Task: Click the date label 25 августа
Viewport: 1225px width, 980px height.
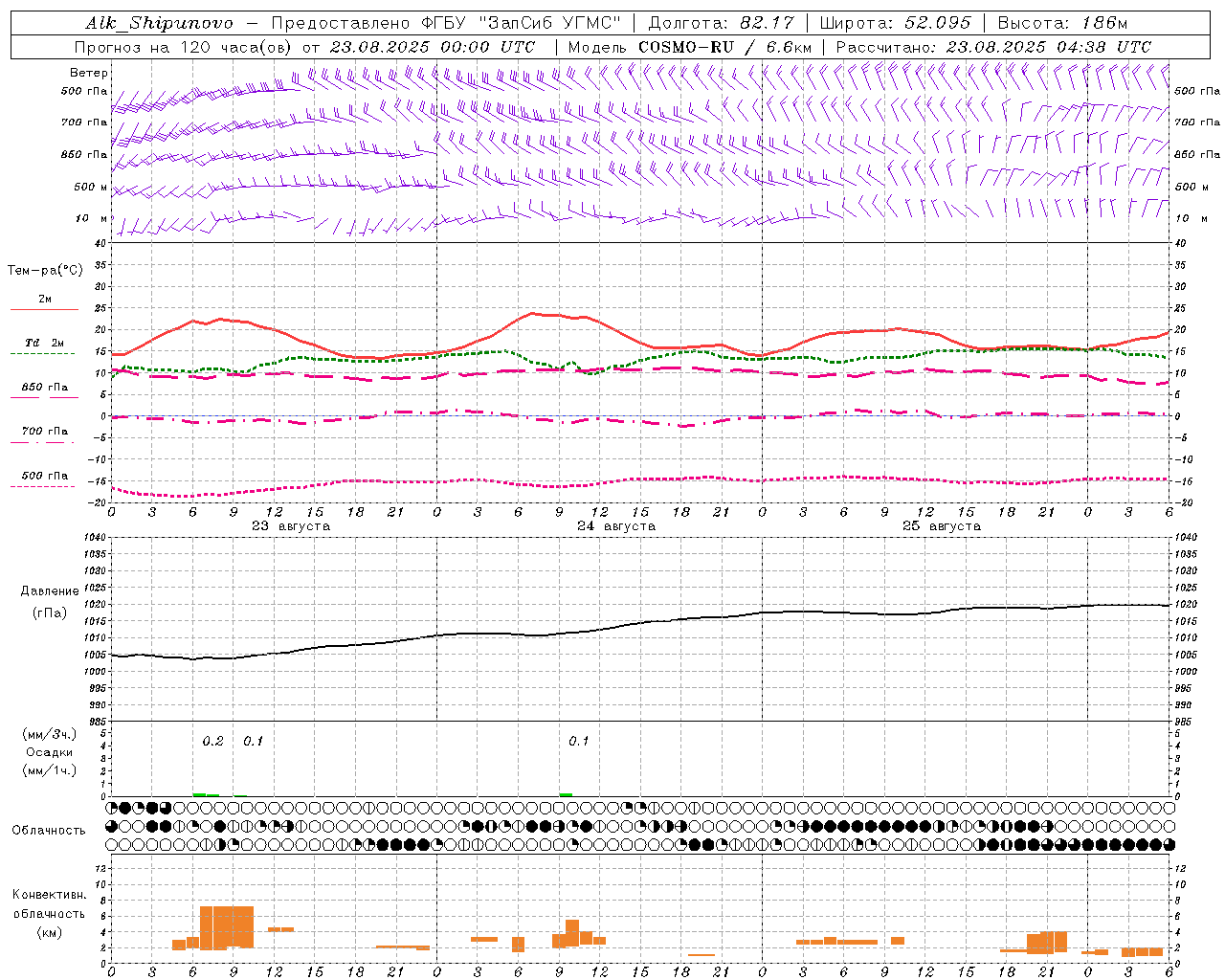Action: [942, 526]
